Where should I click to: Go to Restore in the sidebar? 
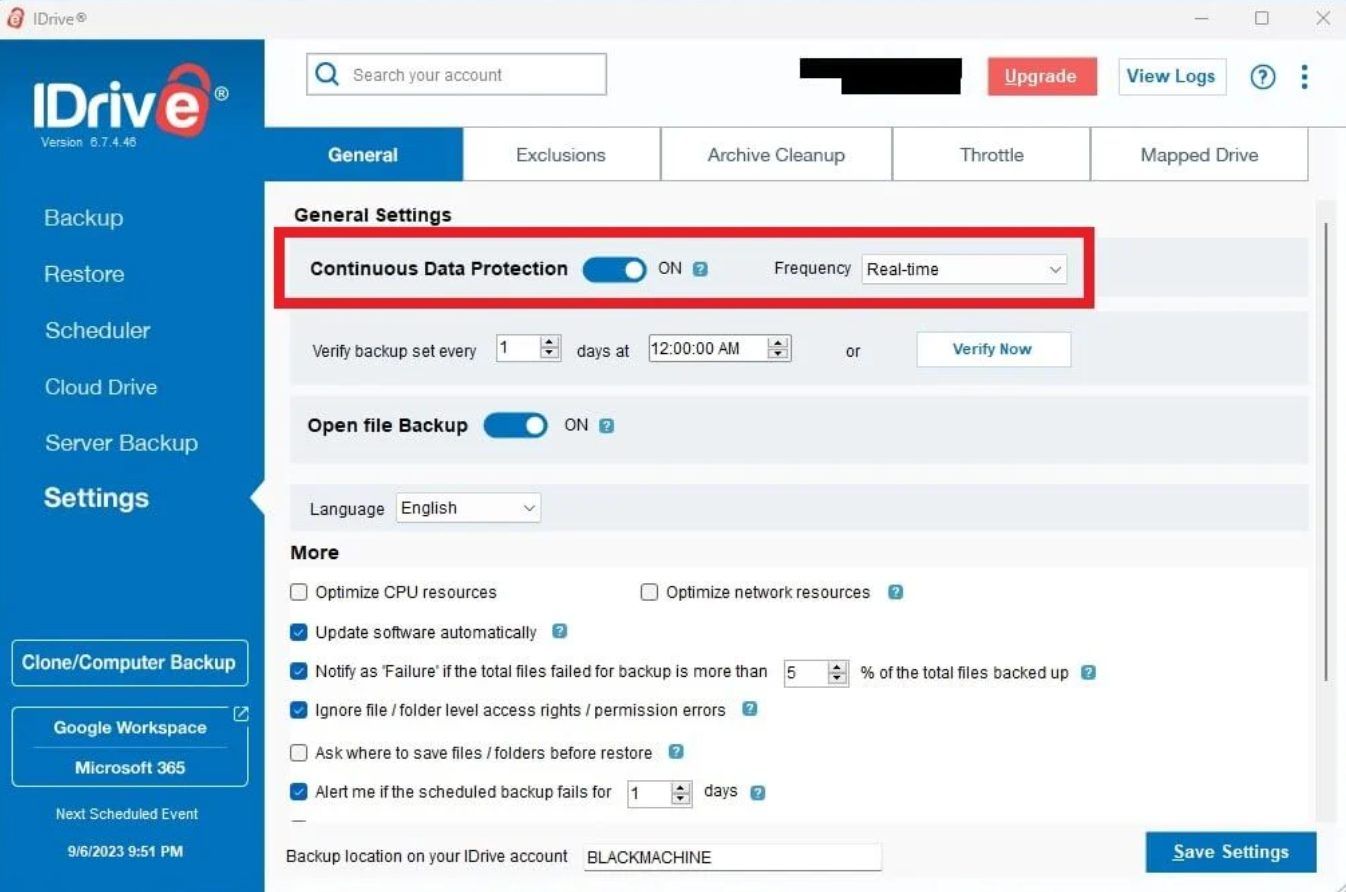tap(84, 274)
